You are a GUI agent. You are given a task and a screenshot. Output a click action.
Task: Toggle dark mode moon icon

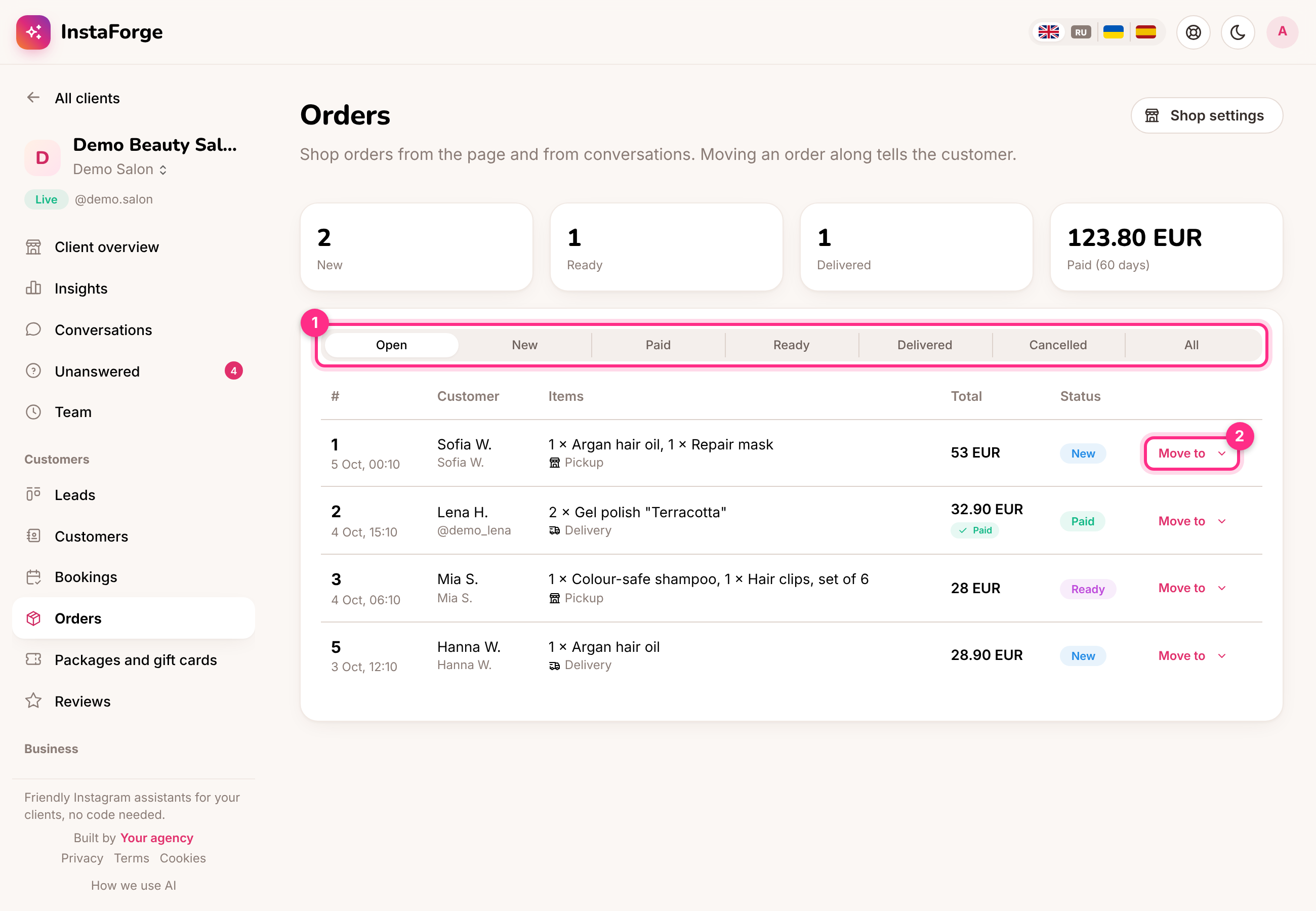pos(1238,32)
